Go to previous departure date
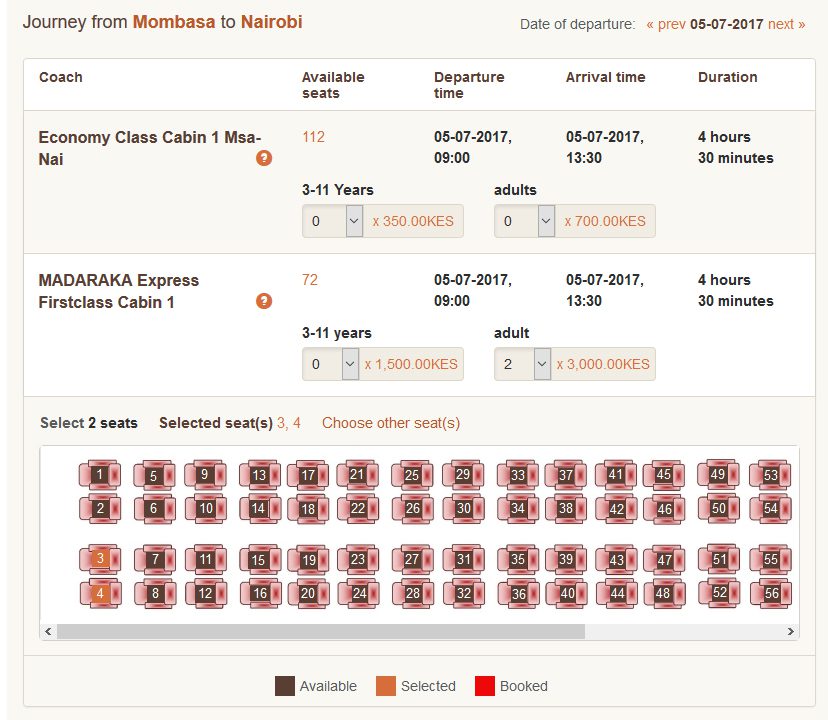The image size is (828, 720). click(x=665, y=24)
